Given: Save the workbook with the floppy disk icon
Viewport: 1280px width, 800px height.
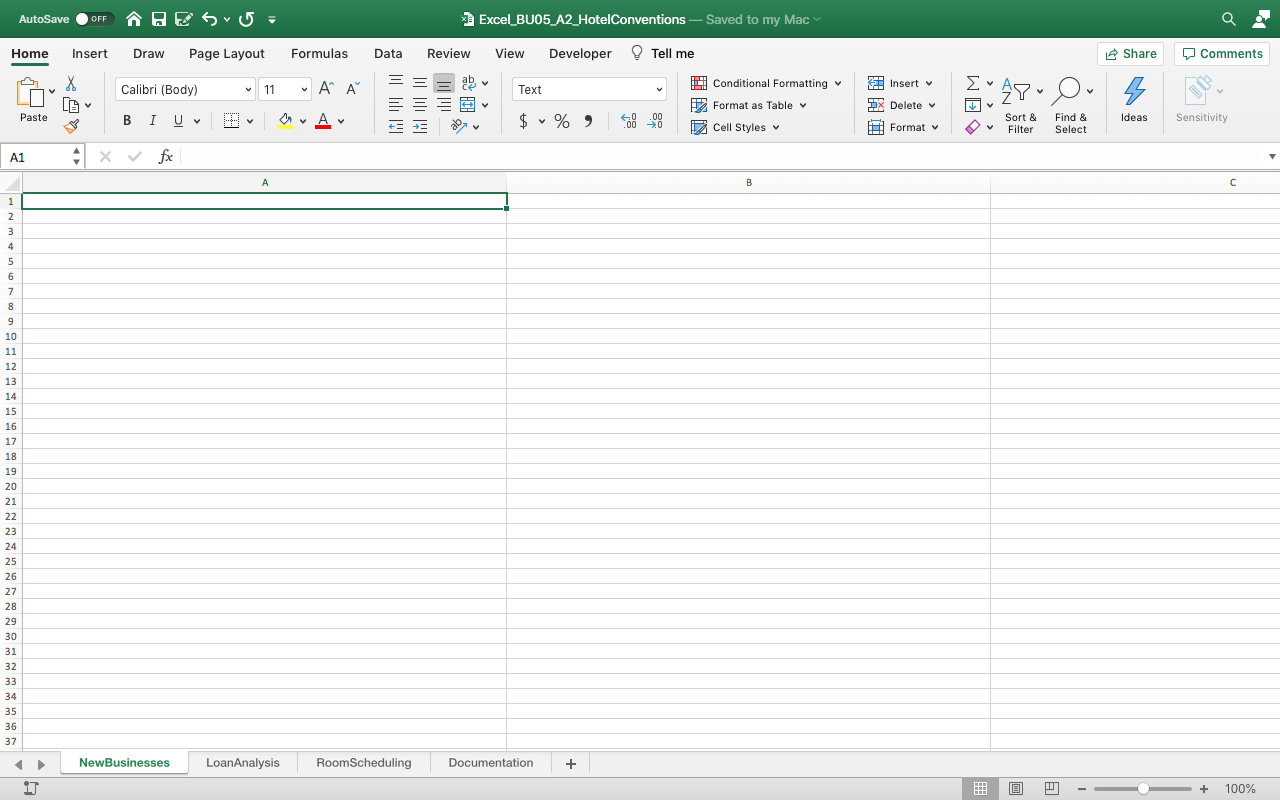Looking at the screenshot, I should pyautogui.click(x=159, y=19).
